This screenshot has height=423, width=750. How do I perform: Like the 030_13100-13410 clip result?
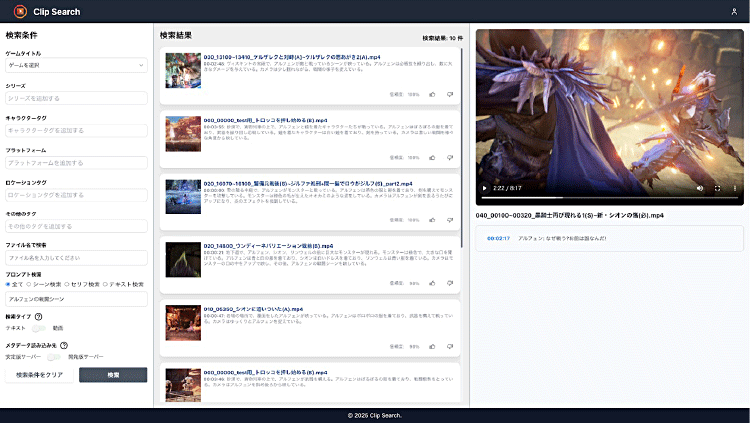coord(432,94)
